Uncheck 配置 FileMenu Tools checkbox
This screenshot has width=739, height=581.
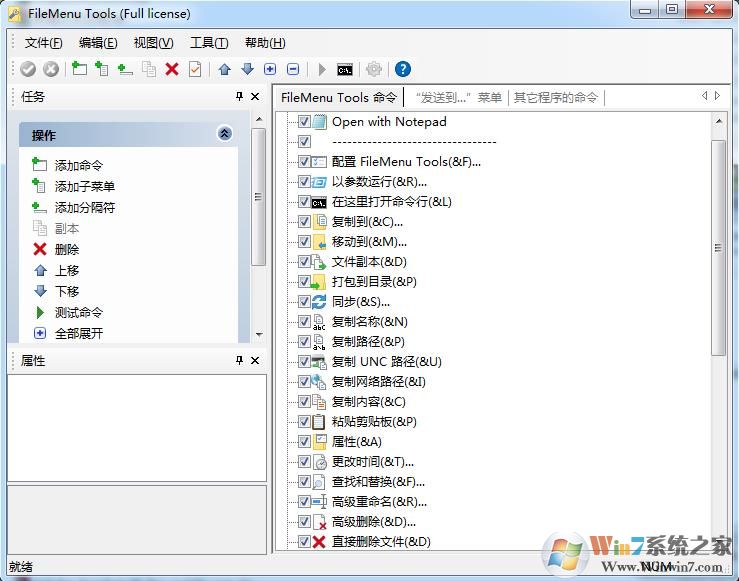tap(304, 162)
